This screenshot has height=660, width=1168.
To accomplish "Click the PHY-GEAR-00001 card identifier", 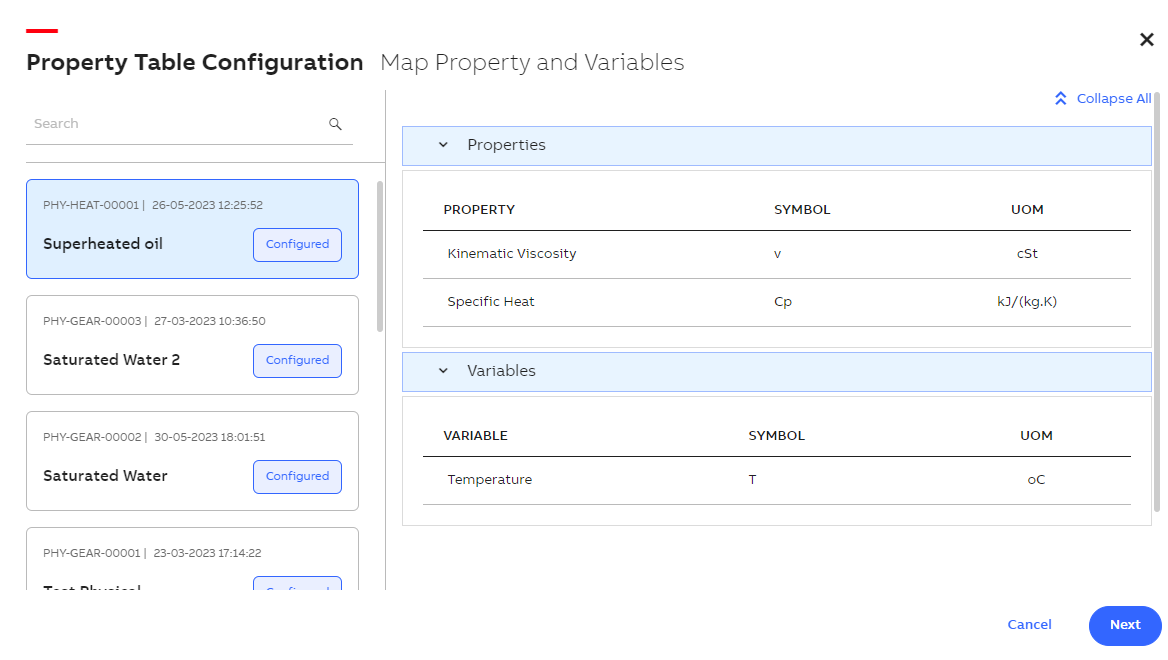I will tap(92, 553).
